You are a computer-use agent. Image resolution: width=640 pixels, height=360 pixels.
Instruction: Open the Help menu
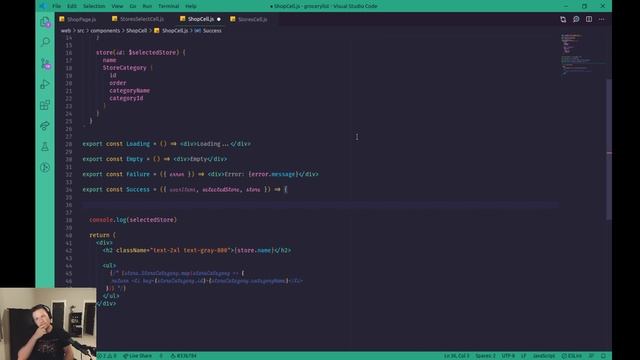tap(191, 6)
